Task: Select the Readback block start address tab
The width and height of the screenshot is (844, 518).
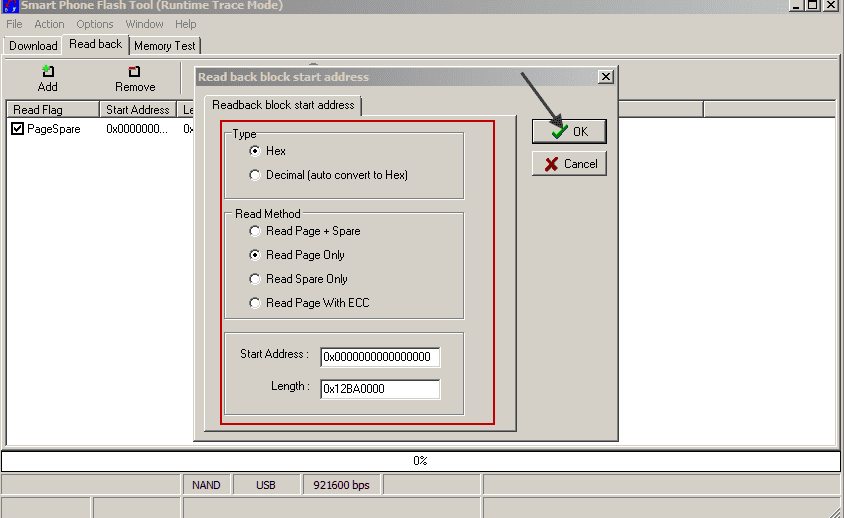Action: 283,105
